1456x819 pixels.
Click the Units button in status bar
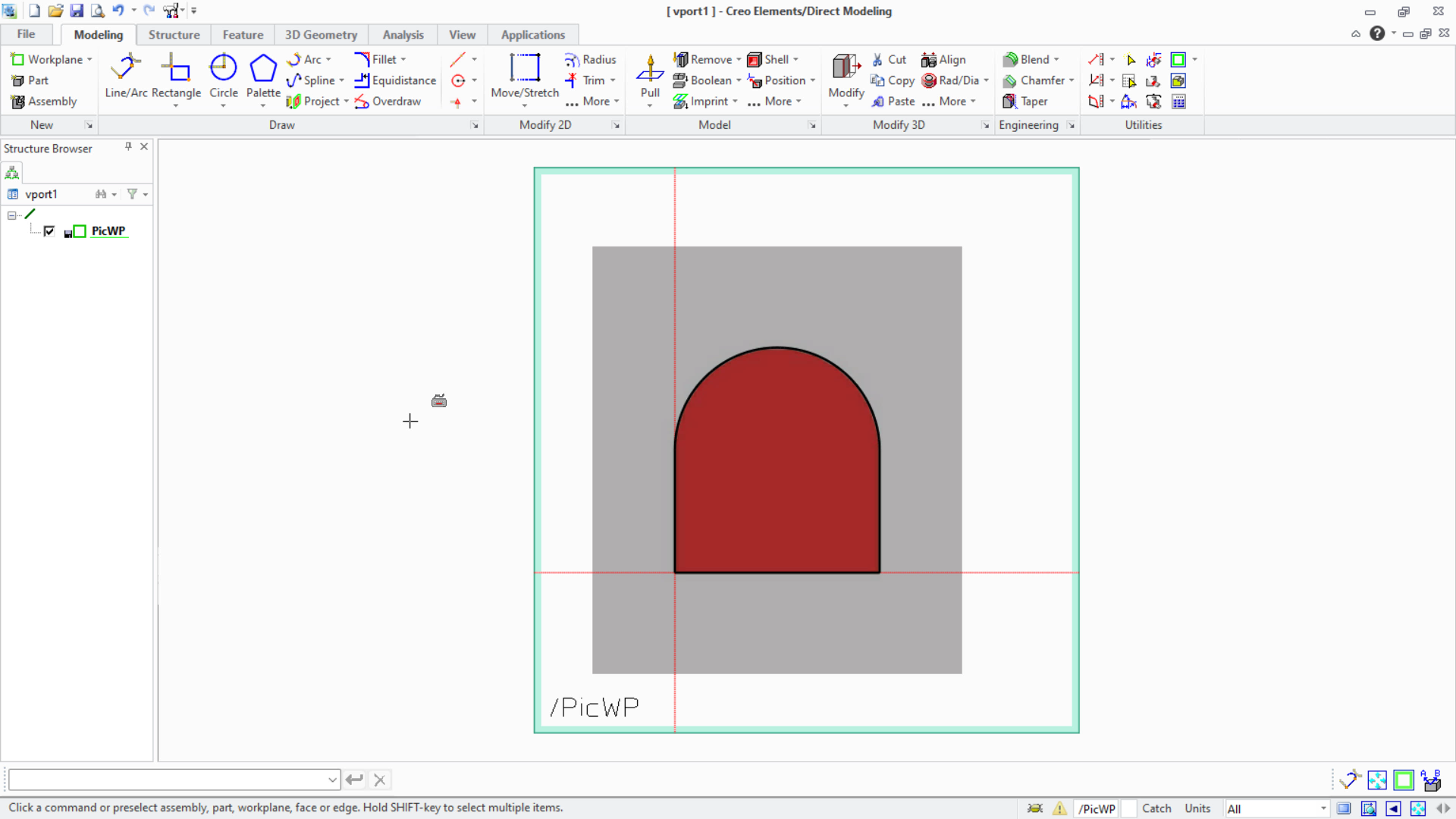[1197, 808]
